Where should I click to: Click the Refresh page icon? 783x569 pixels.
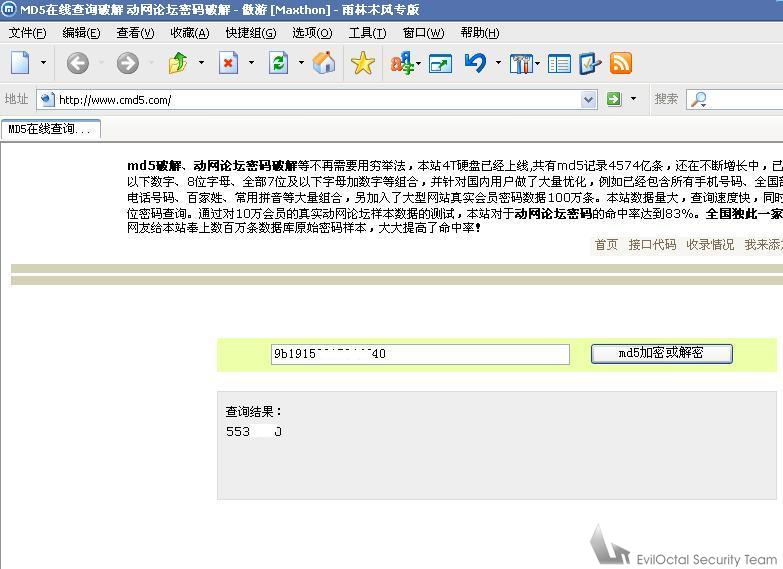(x=279, y=64)
